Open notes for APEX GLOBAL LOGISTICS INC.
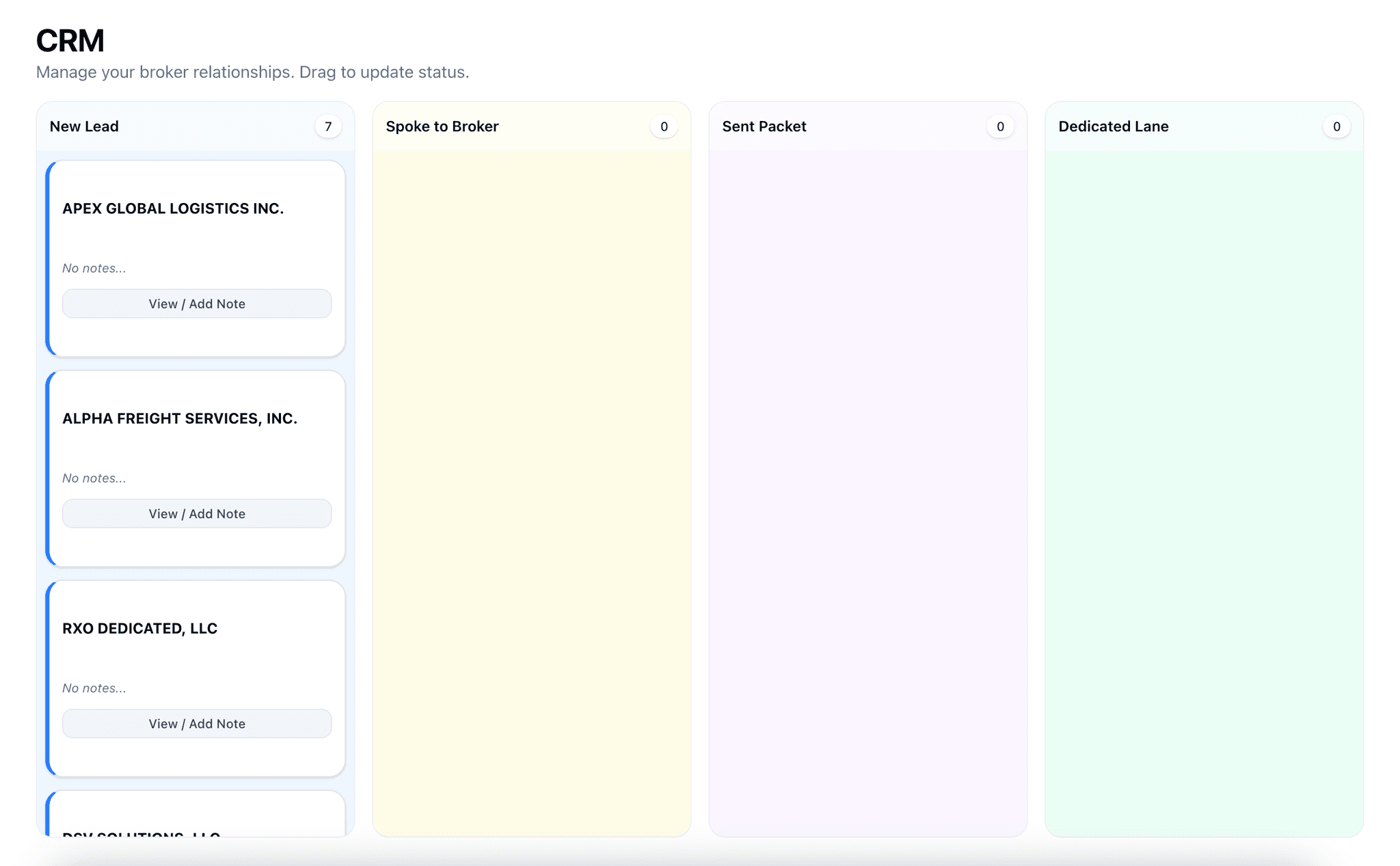1400x866 pixels. pos(197,303)
